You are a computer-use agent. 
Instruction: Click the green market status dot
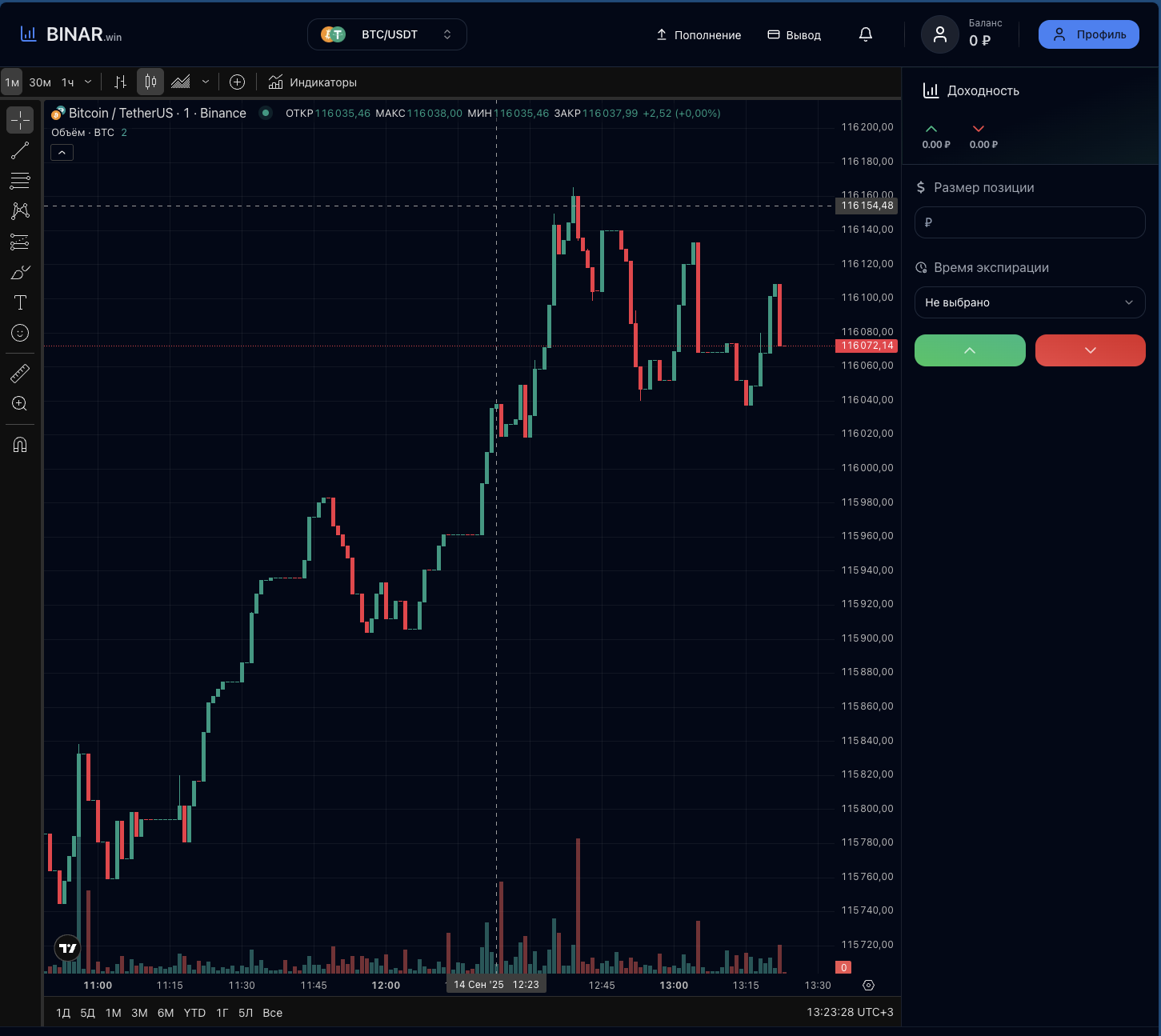(x=266, y=113)
